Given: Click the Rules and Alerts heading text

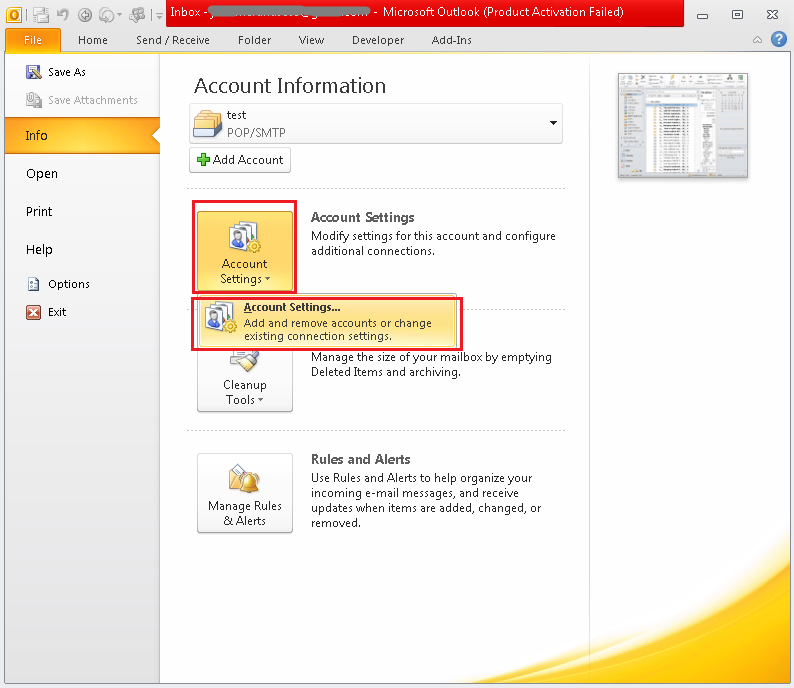Looking at the screenshot, I should [361, 459].
